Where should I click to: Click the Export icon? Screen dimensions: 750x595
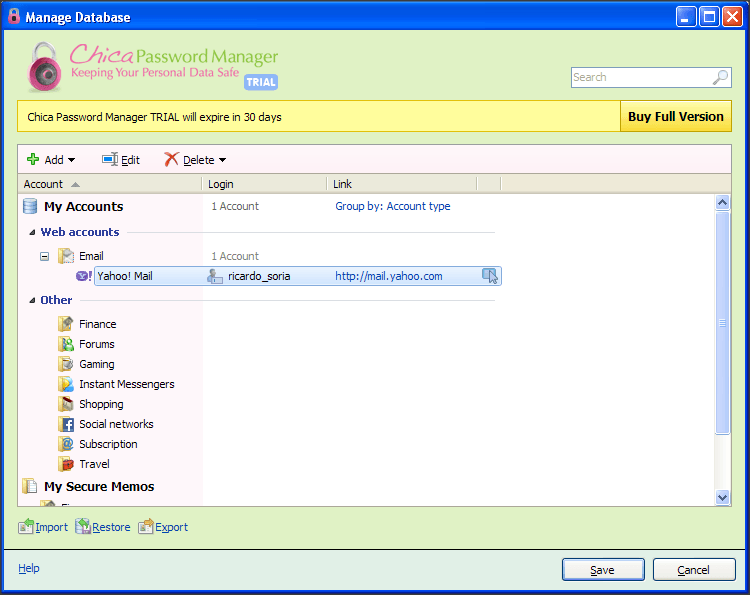pyautogui.click(x=146, y=526)
